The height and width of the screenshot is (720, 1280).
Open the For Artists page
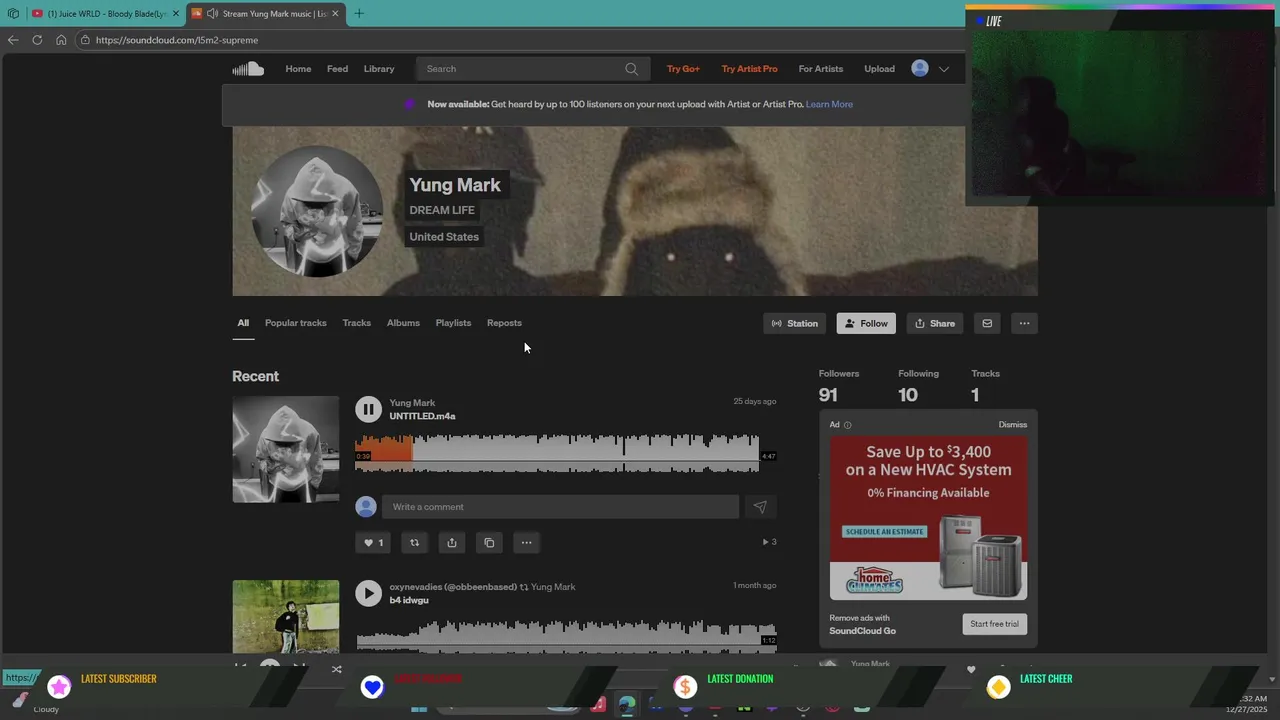coord(821,69)
